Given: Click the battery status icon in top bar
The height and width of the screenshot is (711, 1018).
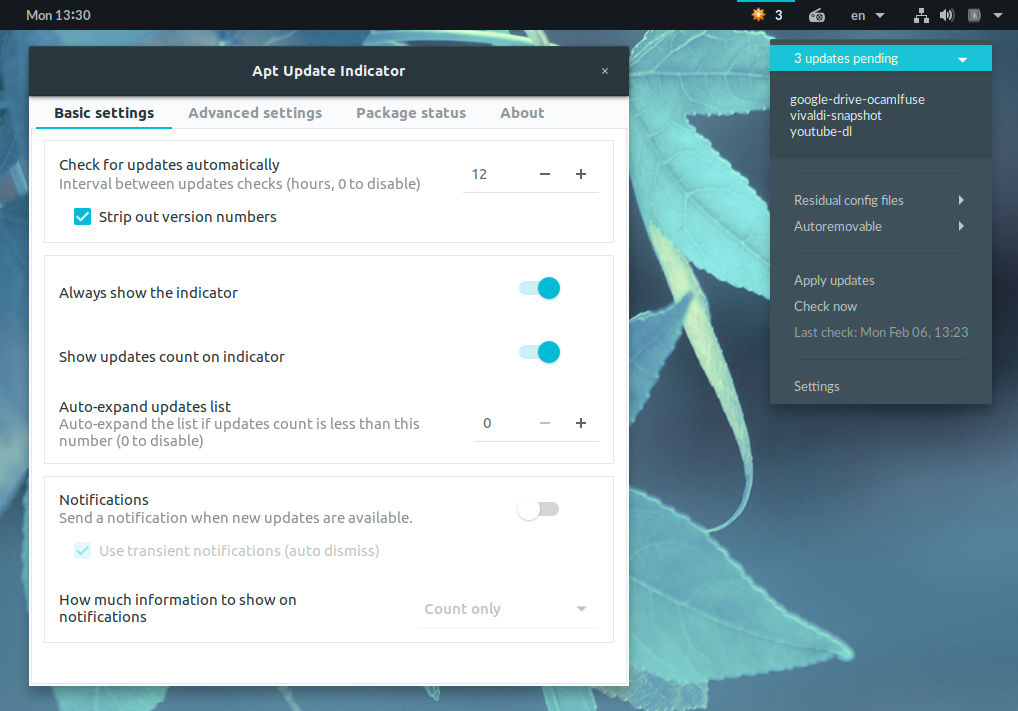Looking at the screenshot, I should pyautogui.click(x=974, y=16).
